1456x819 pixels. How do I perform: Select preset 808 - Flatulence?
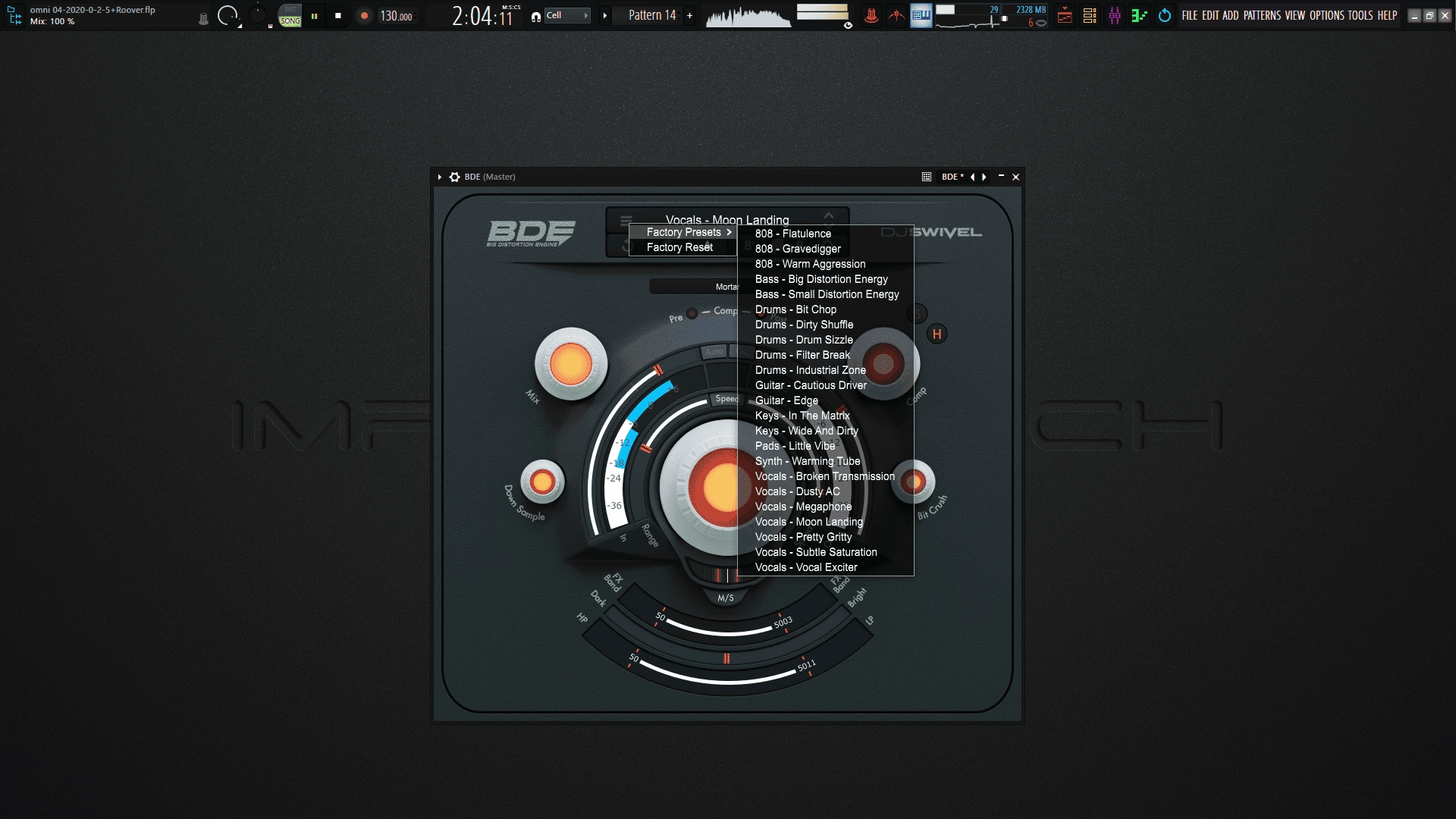pyautogui.click(x=826, y=234)
